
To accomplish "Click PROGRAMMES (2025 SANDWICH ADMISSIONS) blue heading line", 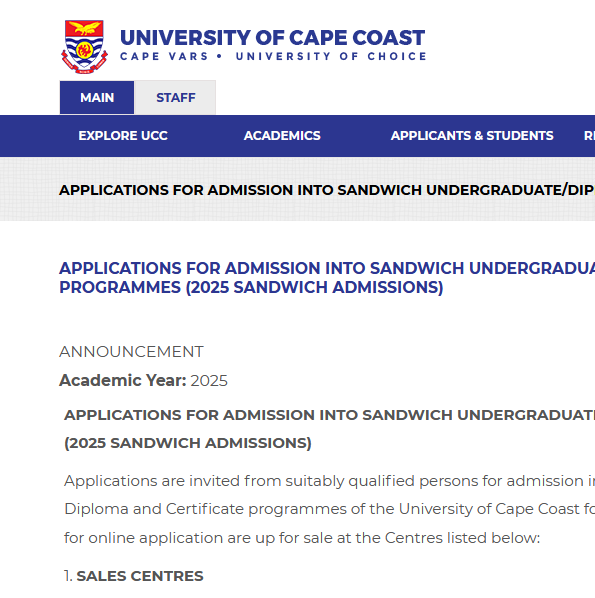I will (x=251, y=287).
